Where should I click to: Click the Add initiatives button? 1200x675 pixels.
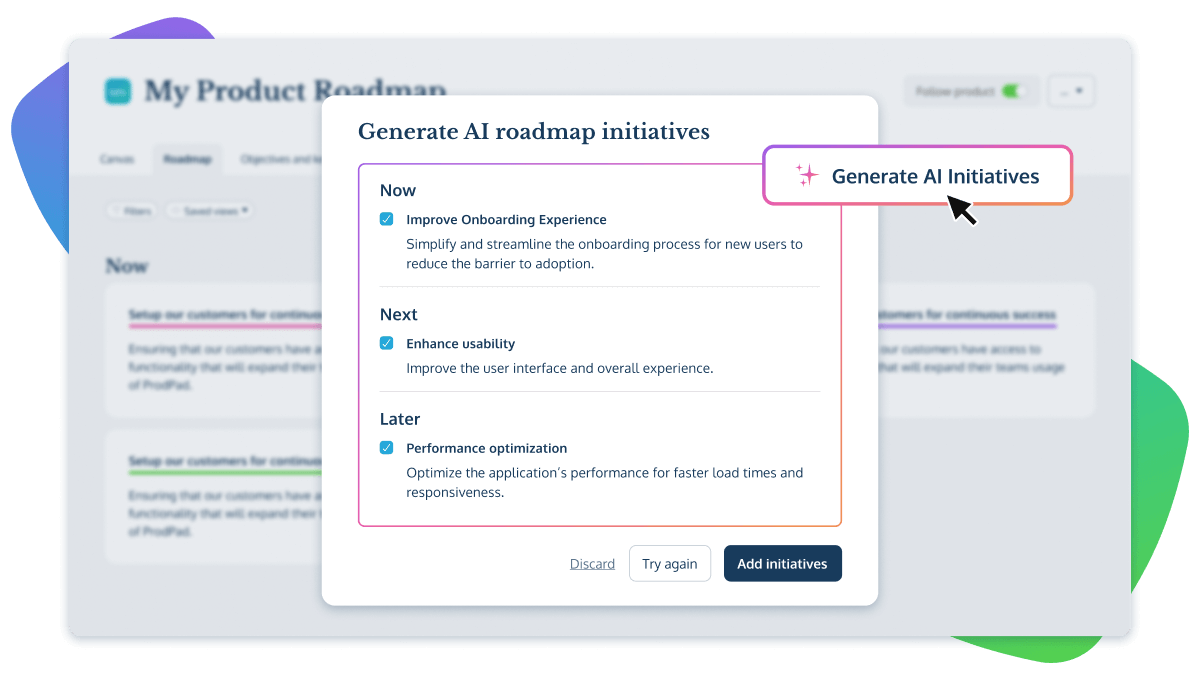point(782,563)
